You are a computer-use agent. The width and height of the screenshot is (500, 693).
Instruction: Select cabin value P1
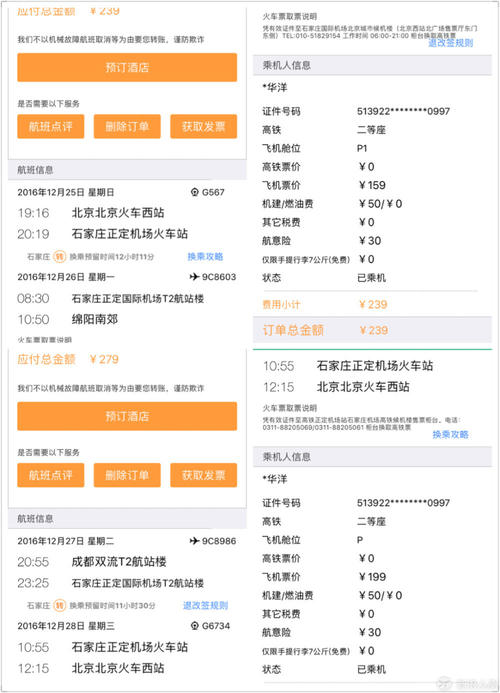362,148
